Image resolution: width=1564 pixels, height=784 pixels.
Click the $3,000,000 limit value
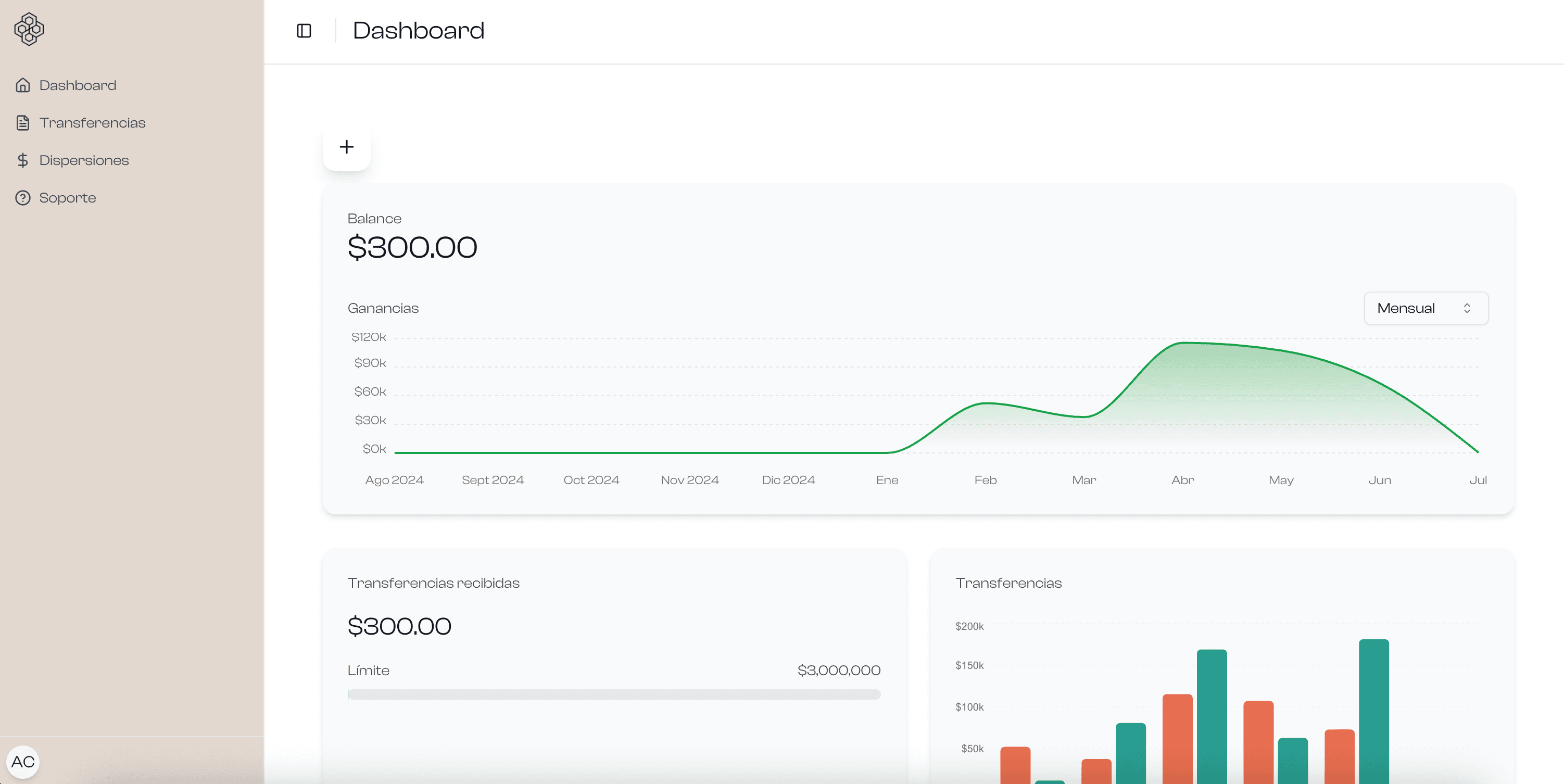tap(838, 670)
